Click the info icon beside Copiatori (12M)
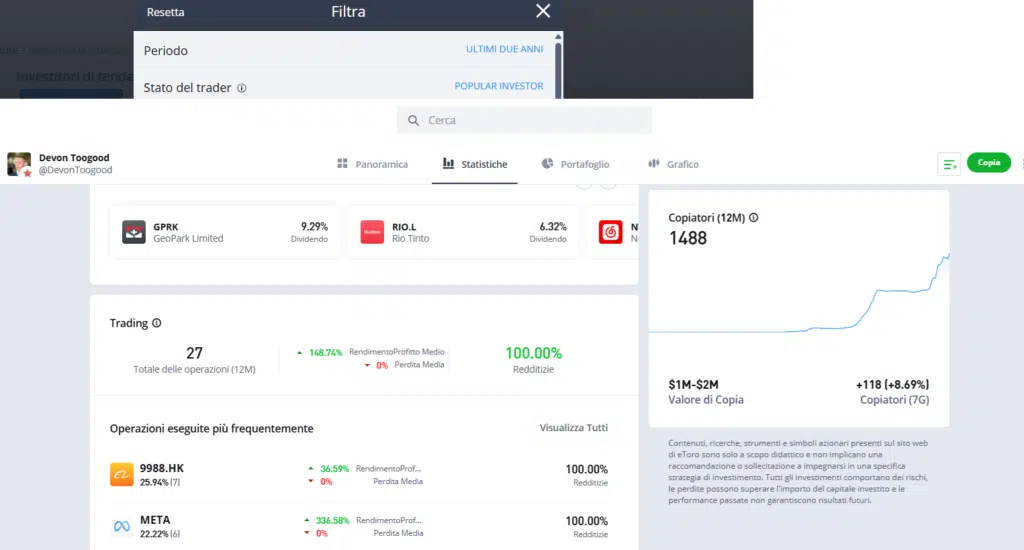Image resolution: width=1024 pixels, height=550 pixels. coord(753,217)
